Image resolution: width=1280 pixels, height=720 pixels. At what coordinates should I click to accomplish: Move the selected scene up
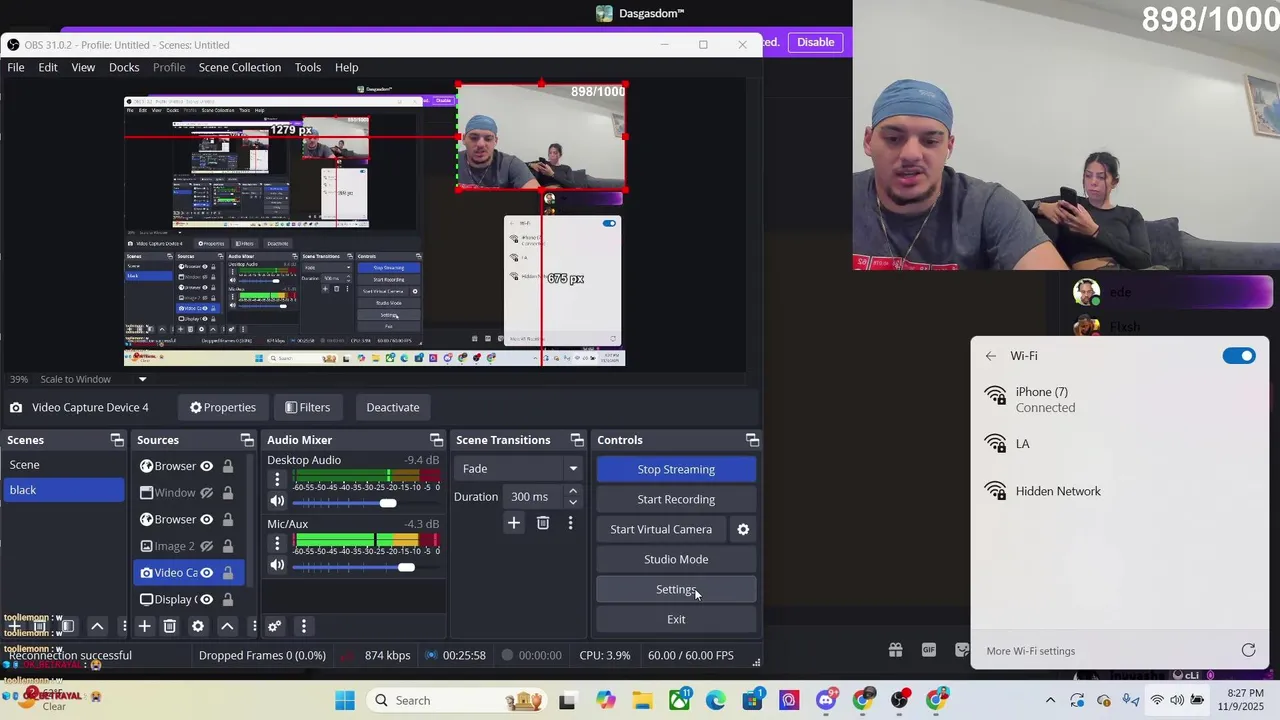point(97,626)
